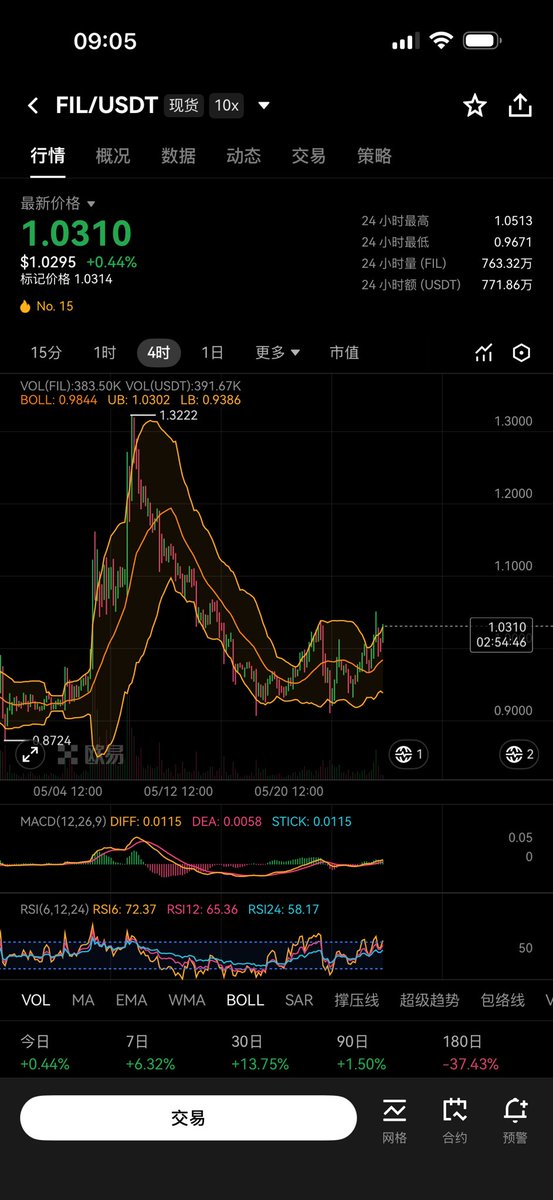This screenshot has height=1200, width=553.
Task: Open event marker badge 2
Action: 518,754
